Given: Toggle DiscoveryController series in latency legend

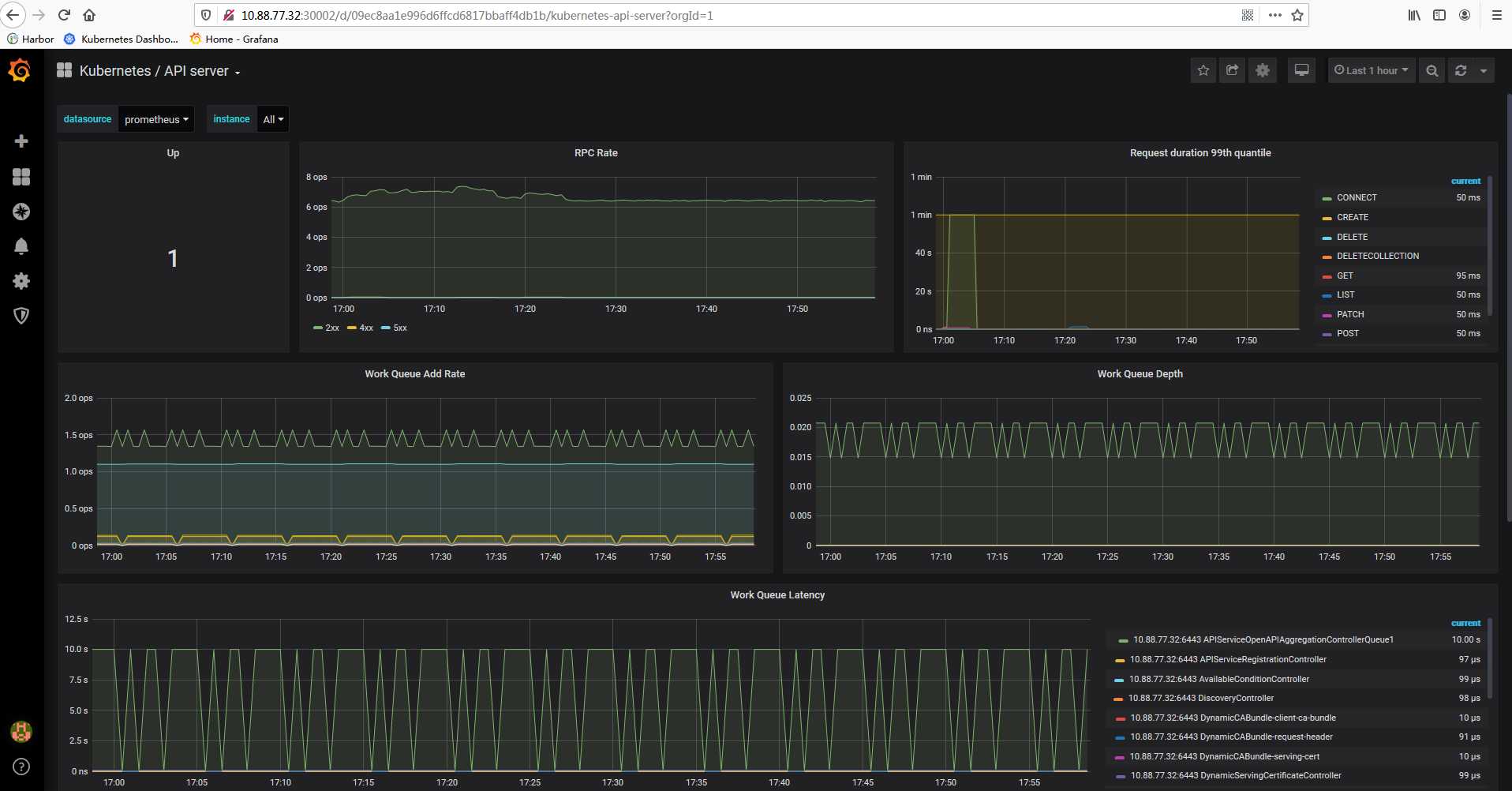Looking at the screenshot, I should 1200,698.
